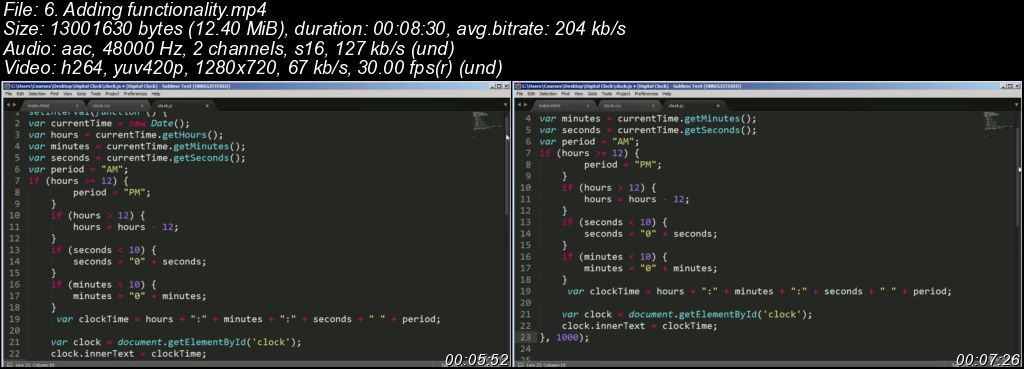Click Sublime Text title bar icon in left window
The width and height of the screenshot is (1024, 369).
tap(5, 86)
